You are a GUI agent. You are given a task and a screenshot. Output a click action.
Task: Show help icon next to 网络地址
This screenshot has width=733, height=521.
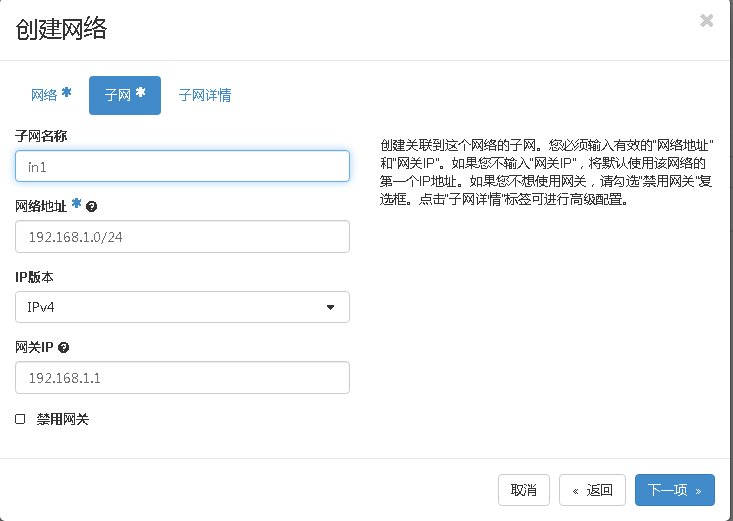coord(92,206)
